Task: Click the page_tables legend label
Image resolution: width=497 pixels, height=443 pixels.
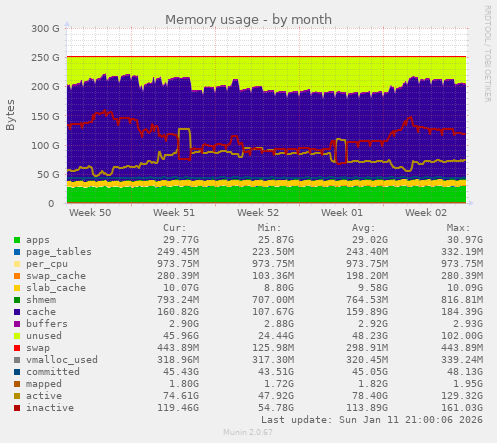Action: point(59,252)
